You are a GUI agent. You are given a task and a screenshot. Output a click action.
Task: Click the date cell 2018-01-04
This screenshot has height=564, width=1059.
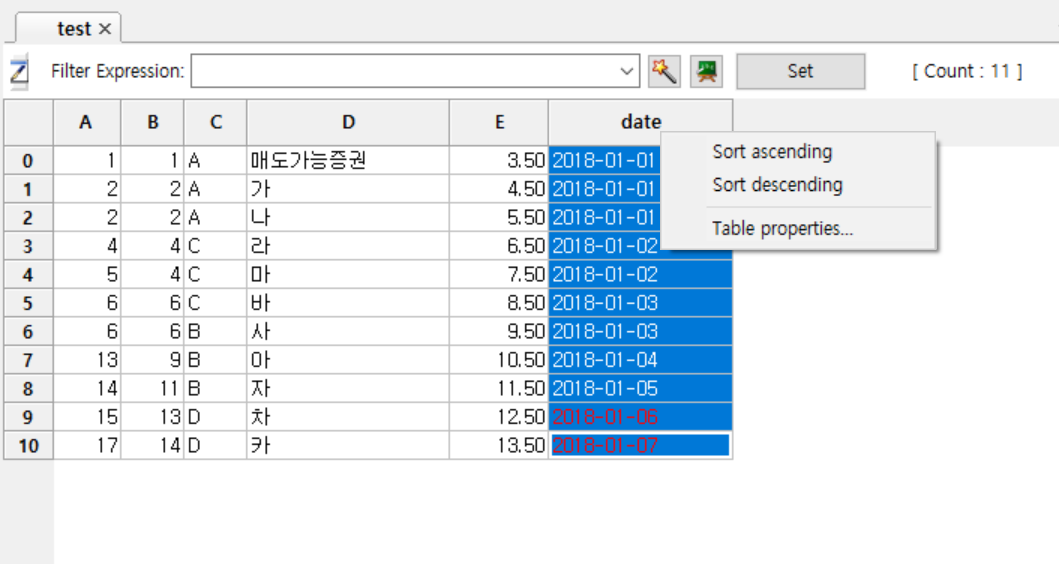640,360
